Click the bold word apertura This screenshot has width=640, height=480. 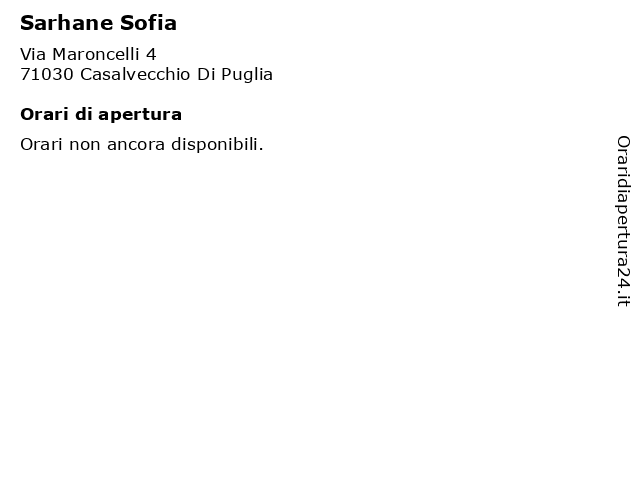tap(140, 116)
